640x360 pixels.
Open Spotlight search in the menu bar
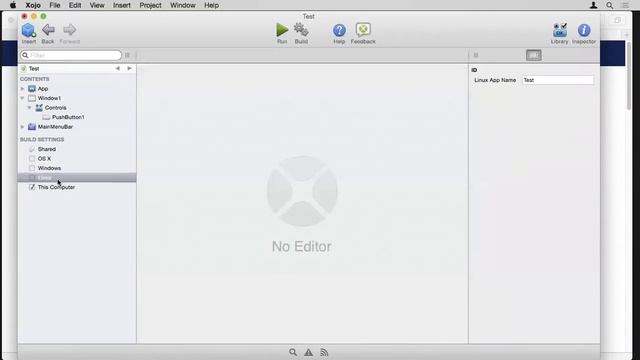click(609, 5)
